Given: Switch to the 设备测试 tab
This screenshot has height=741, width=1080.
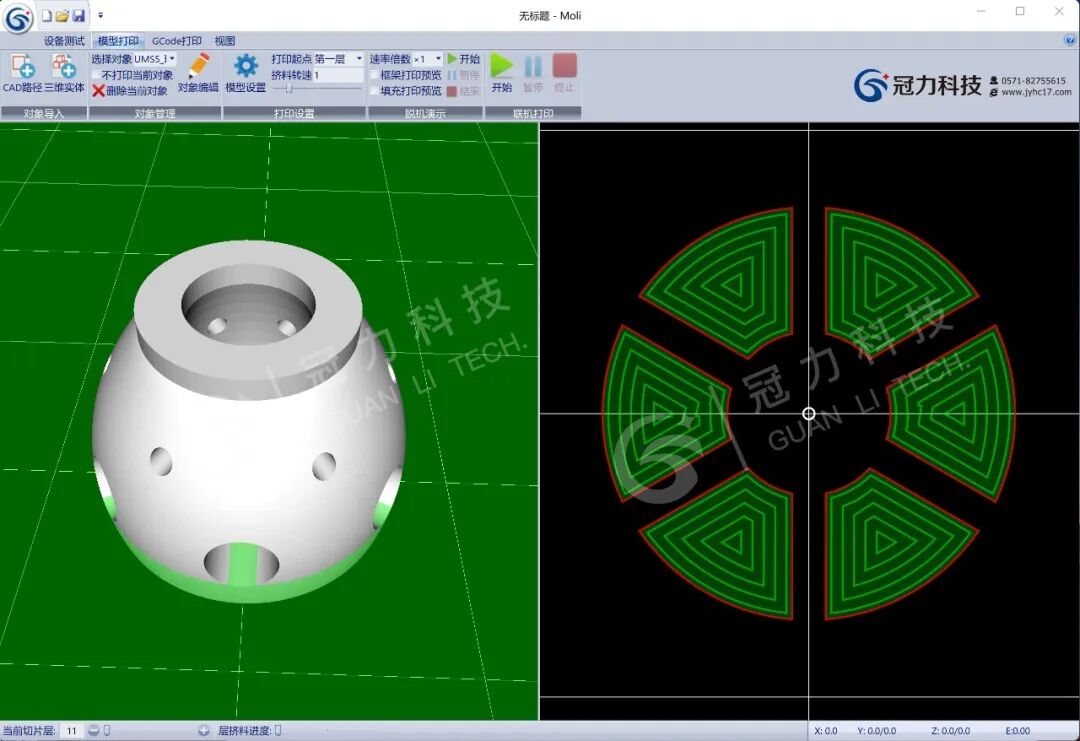Looking at the screenshot, I should [x=64, y=41].
